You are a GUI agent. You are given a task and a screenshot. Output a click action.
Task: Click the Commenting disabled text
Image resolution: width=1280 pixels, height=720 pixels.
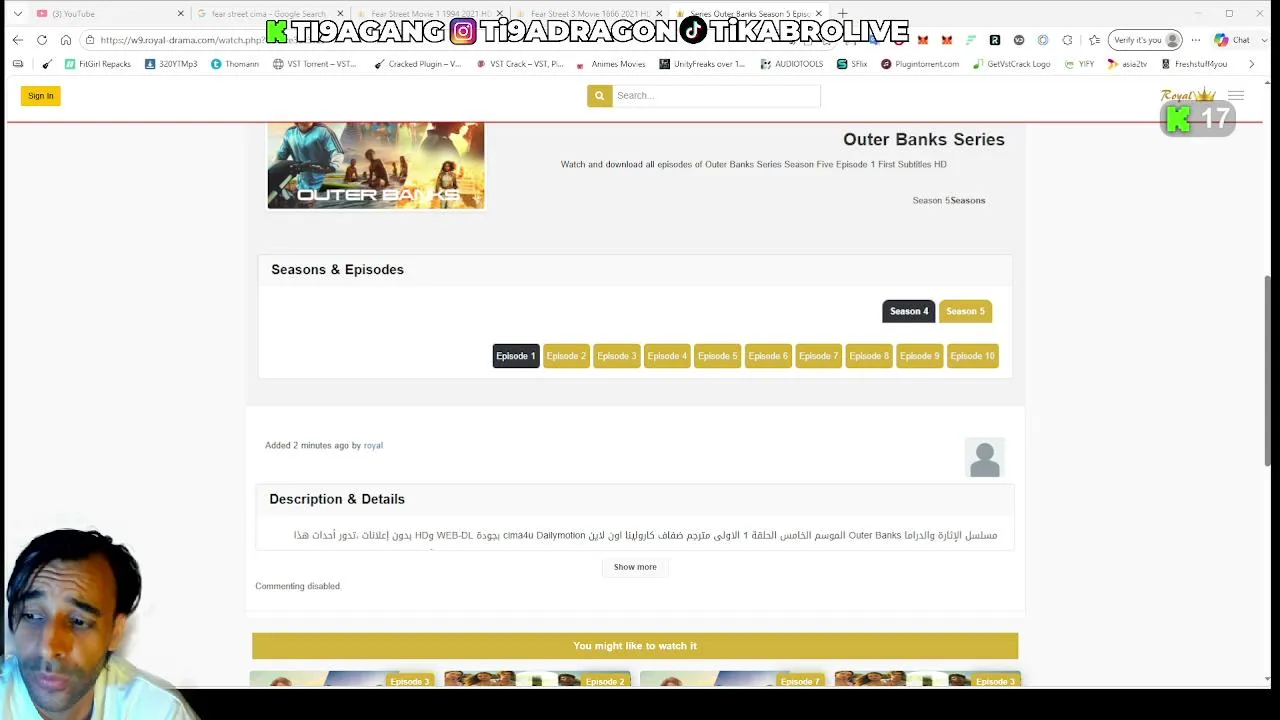(x=297, y=586)
